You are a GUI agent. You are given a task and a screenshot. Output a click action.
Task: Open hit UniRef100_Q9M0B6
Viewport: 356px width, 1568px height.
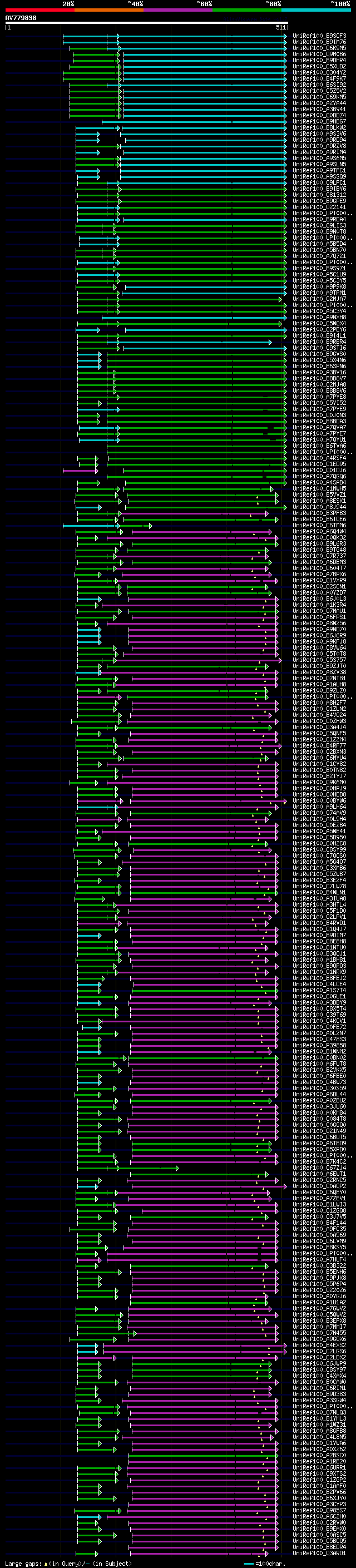click(x=319, y=54)
